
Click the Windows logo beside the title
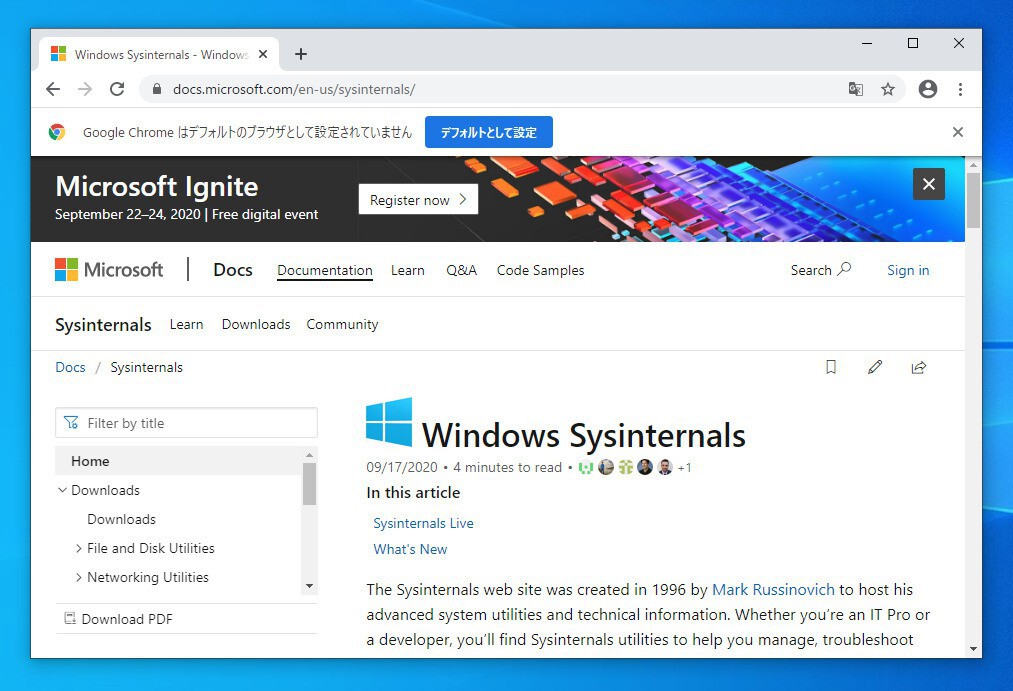tap(389, 422)
